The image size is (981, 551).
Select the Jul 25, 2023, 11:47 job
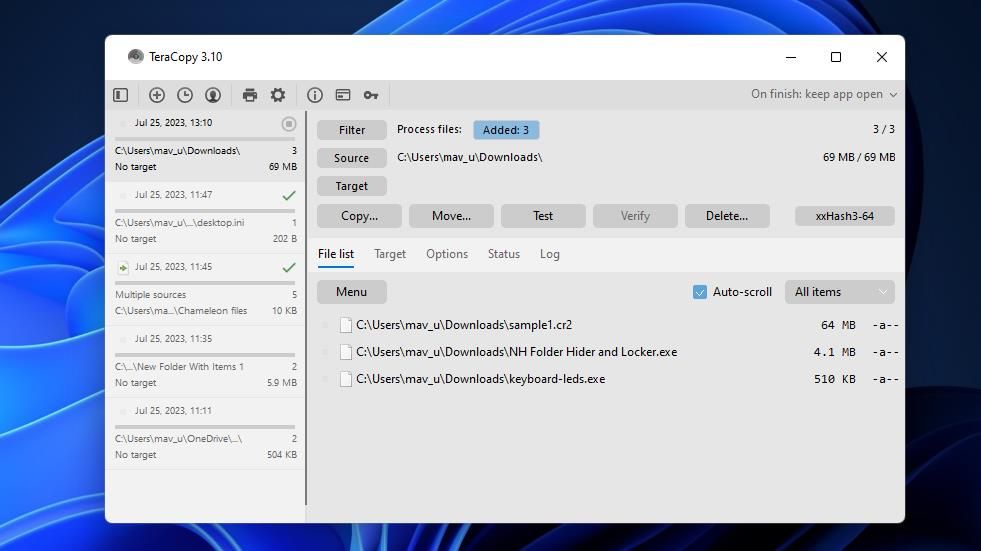tap(205, 218)
